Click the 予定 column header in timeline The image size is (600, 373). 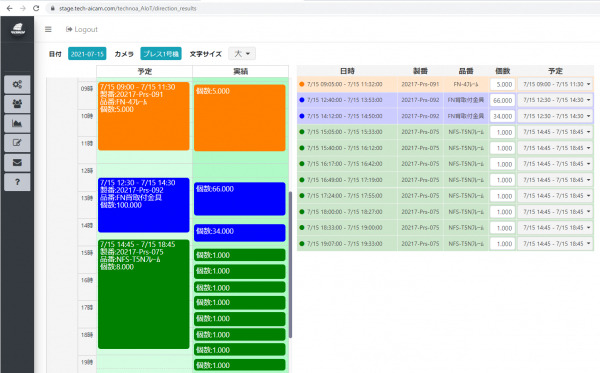pyautogui.click(x=145, y=72)
